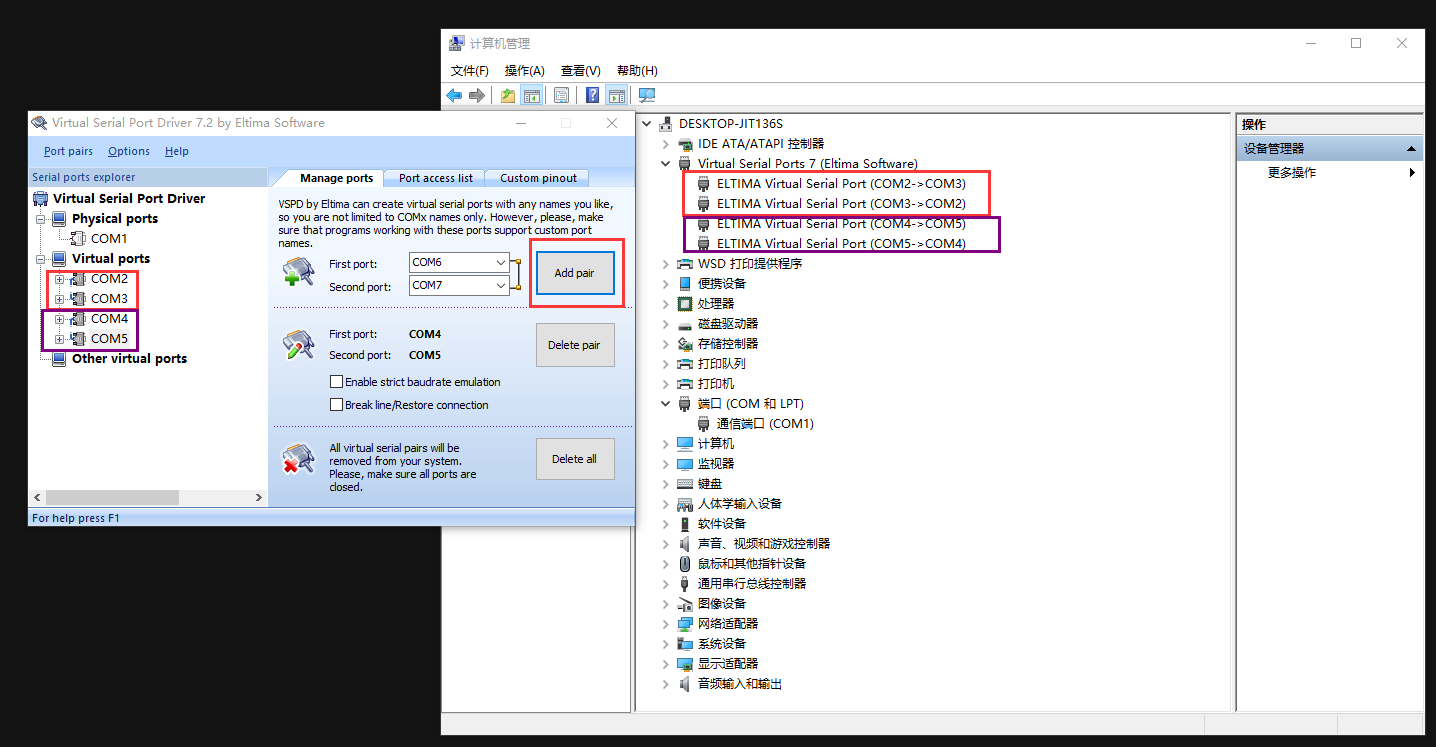Select the DESKTOP-JIT136S root node
Screen dimensions: 1436x747
[730, 124]
